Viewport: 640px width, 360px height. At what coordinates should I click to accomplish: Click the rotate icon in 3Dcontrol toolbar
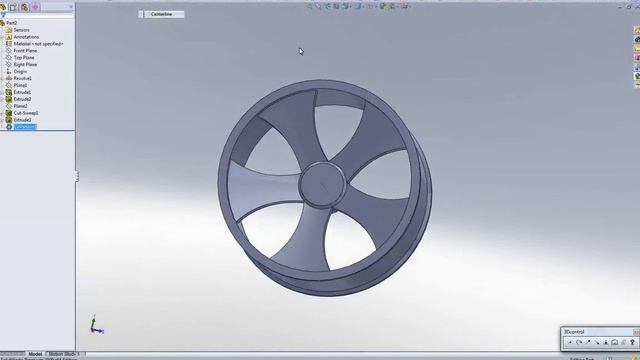579,342
